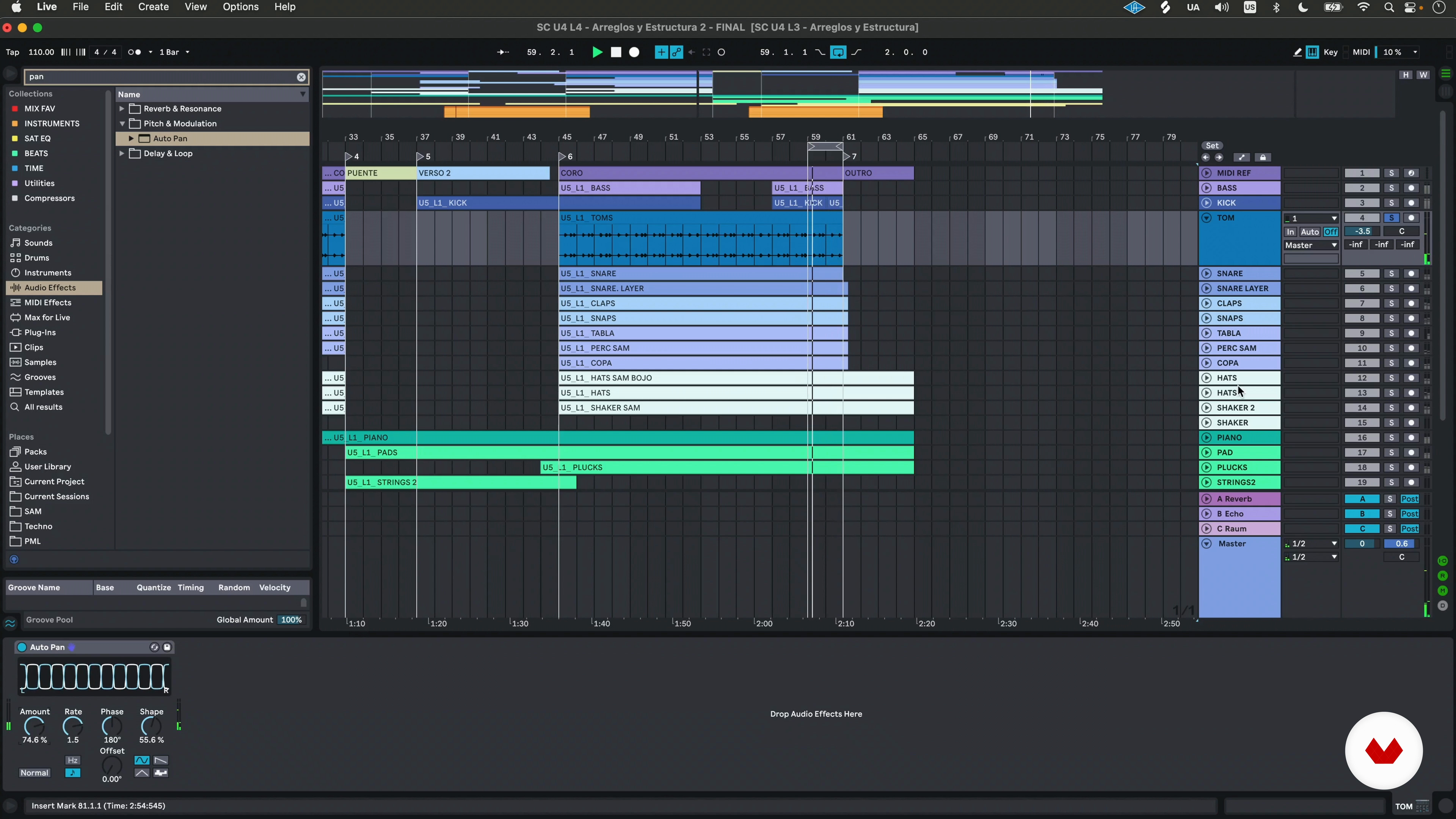Open TOM input channel dropdown
This screenshot has height=819, width=1456.
1311,218
